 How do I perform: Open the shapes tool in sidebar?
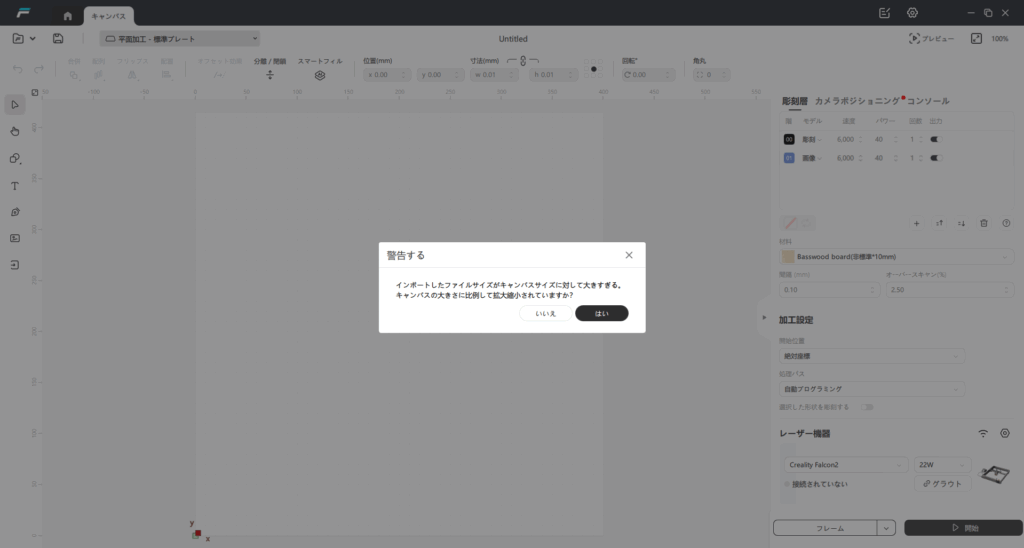(x=15, y=158)
